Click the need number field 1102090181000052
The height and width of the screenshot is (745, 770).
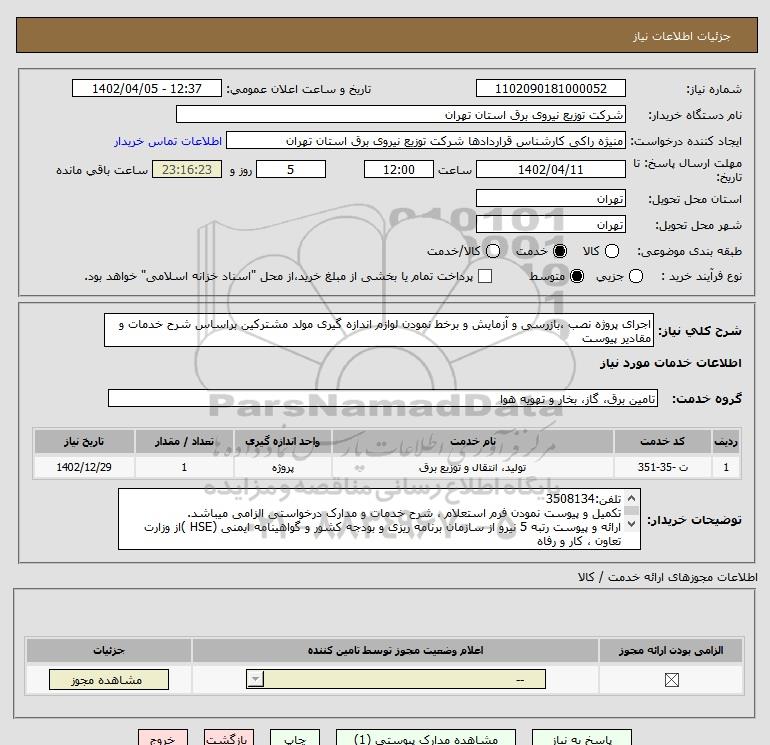550,88
